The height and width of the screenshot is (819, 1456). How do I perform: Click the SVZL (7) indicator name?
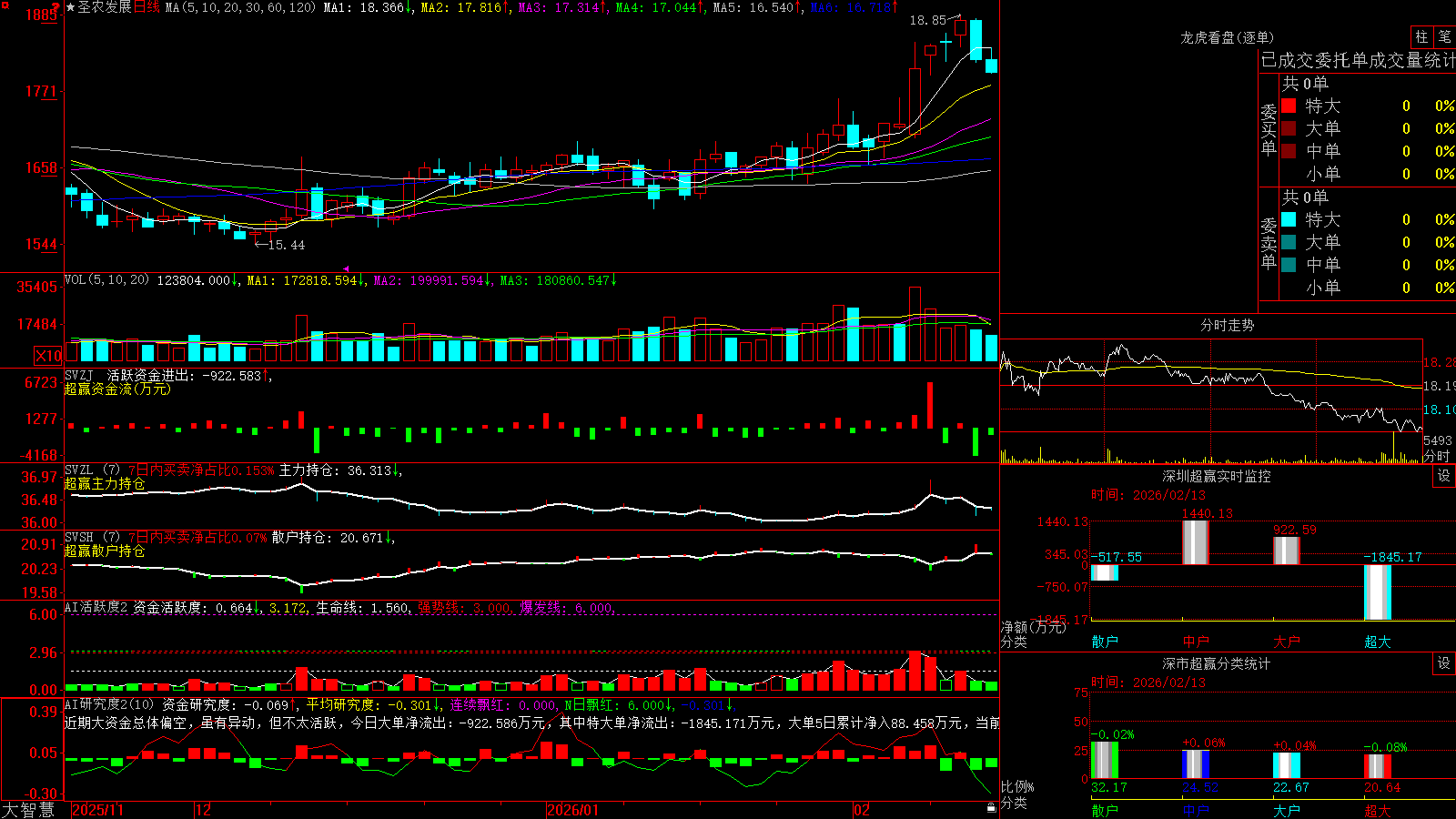[x=92, y=470]
